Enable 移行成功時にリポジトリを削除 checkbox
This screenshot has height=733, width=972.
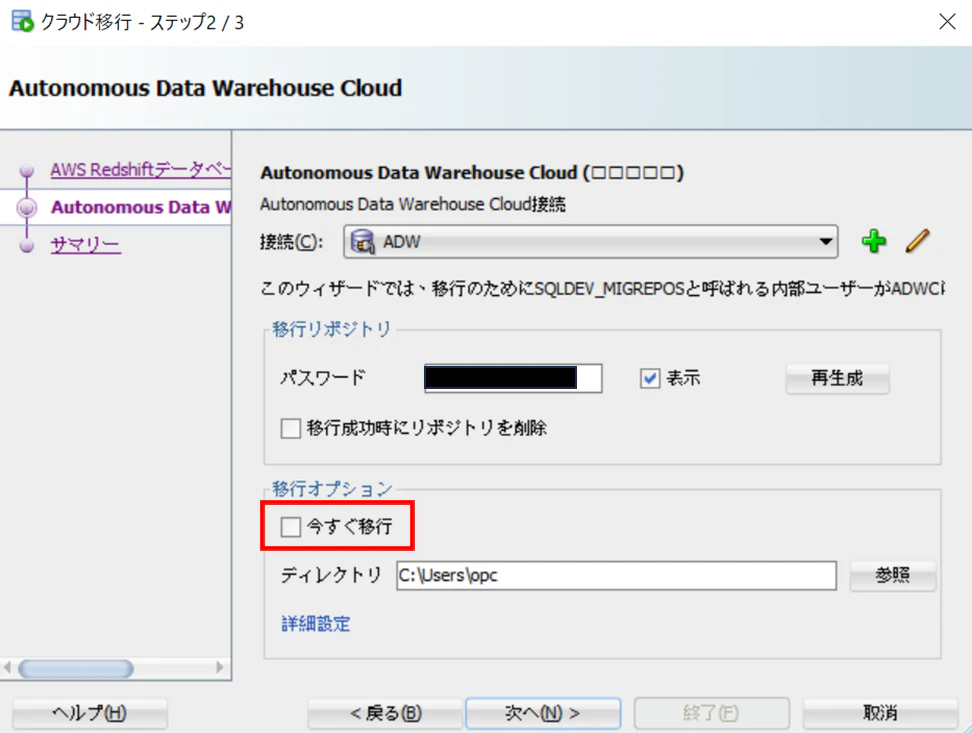(x=290, y=428)
